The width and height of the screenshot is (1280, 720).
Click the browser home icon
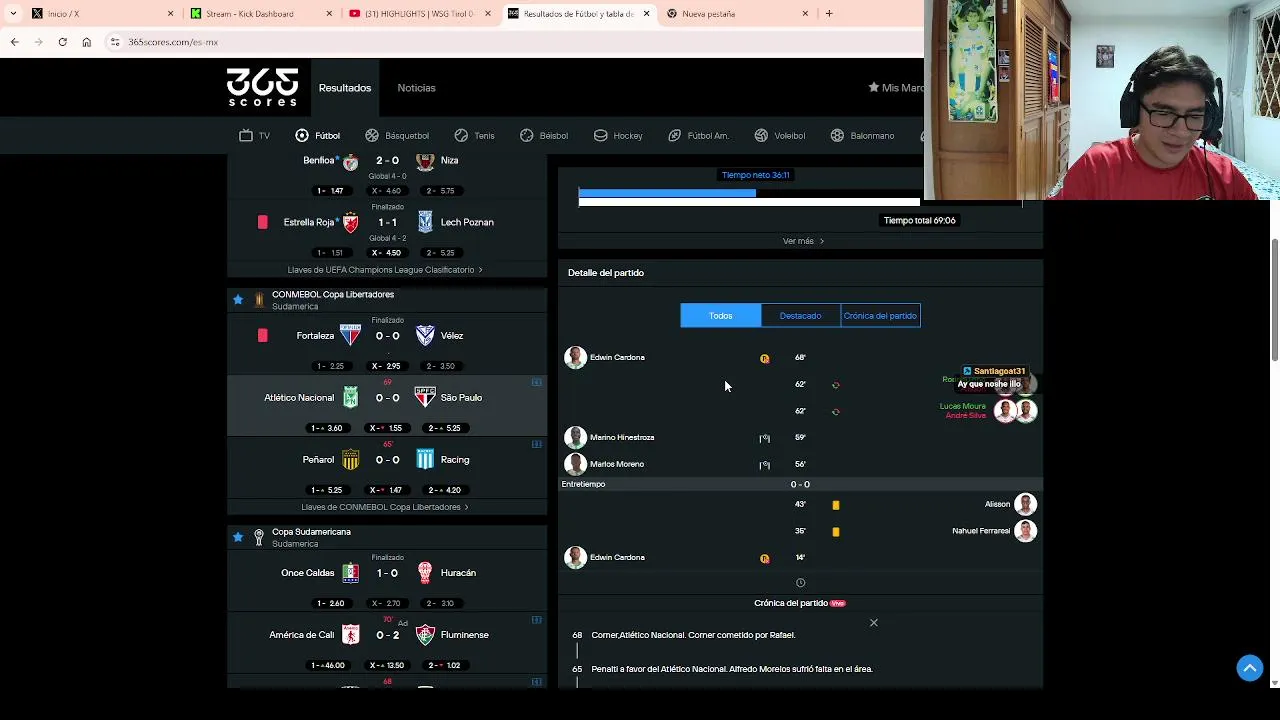pos(86,42)
